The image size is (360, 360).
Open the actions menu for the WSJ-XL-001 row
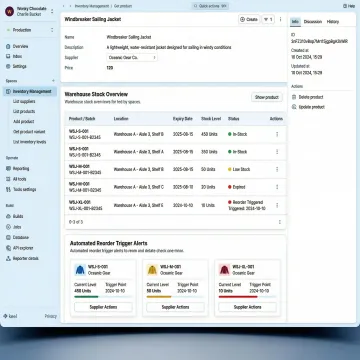coord(277,205)
